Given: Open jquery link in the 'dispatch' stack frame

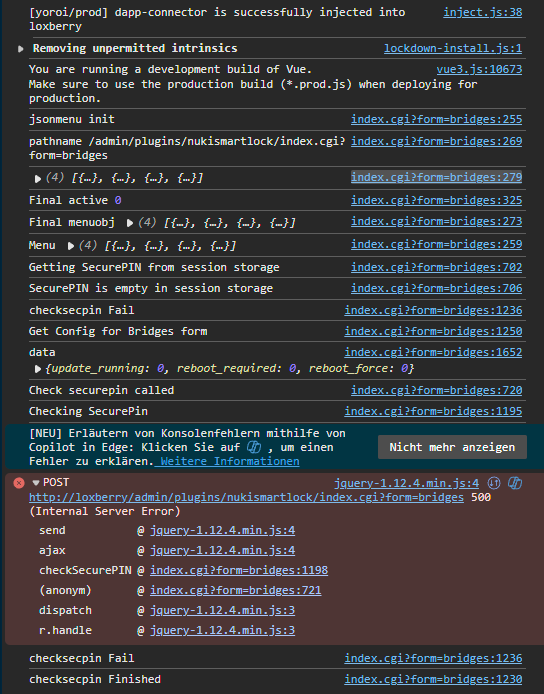Looking at the screenshot, I should (x=222, y=610).
